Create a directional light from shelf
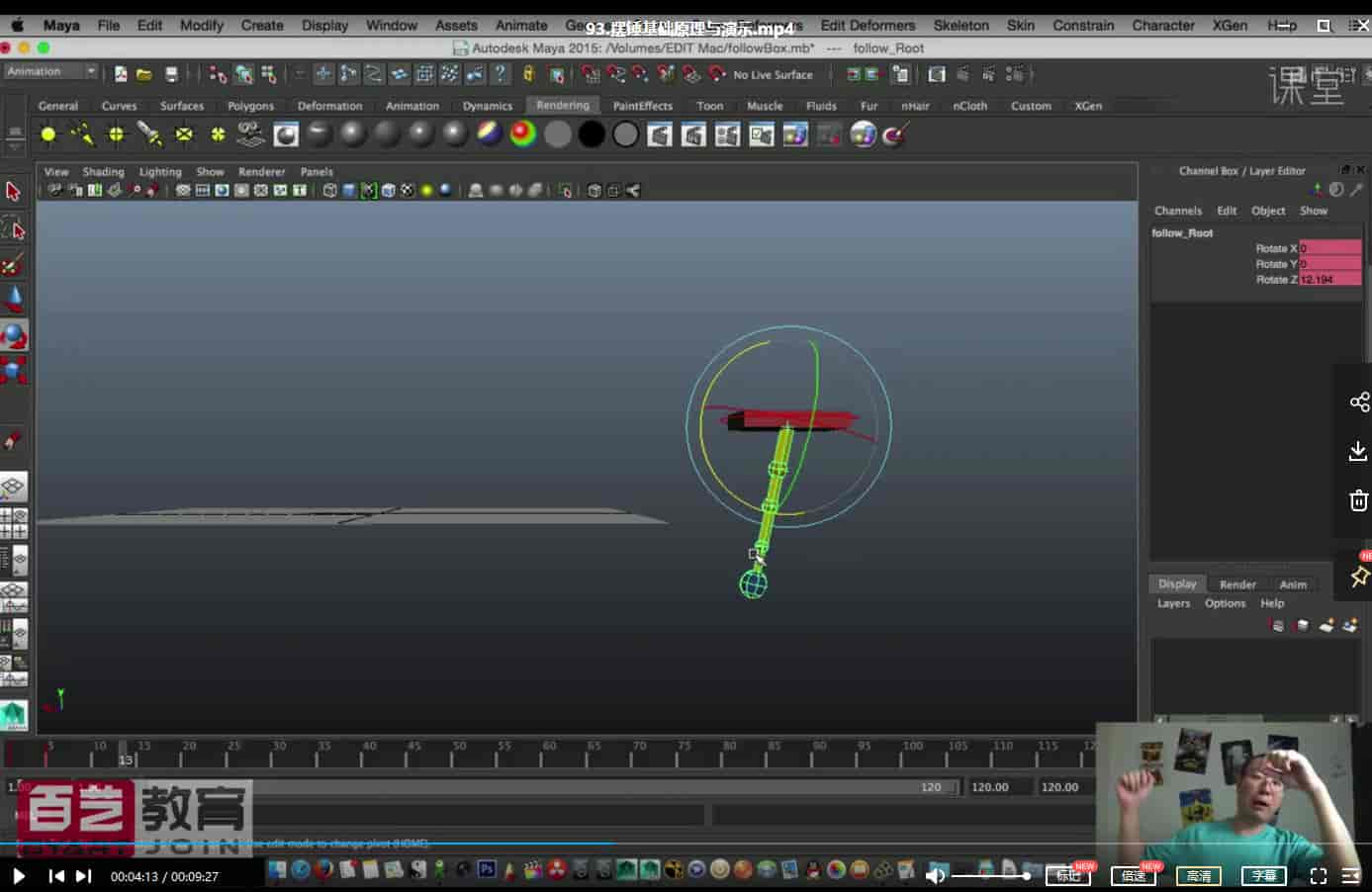The height and width of the screenshot is (892, 1372). click(82, 134)
